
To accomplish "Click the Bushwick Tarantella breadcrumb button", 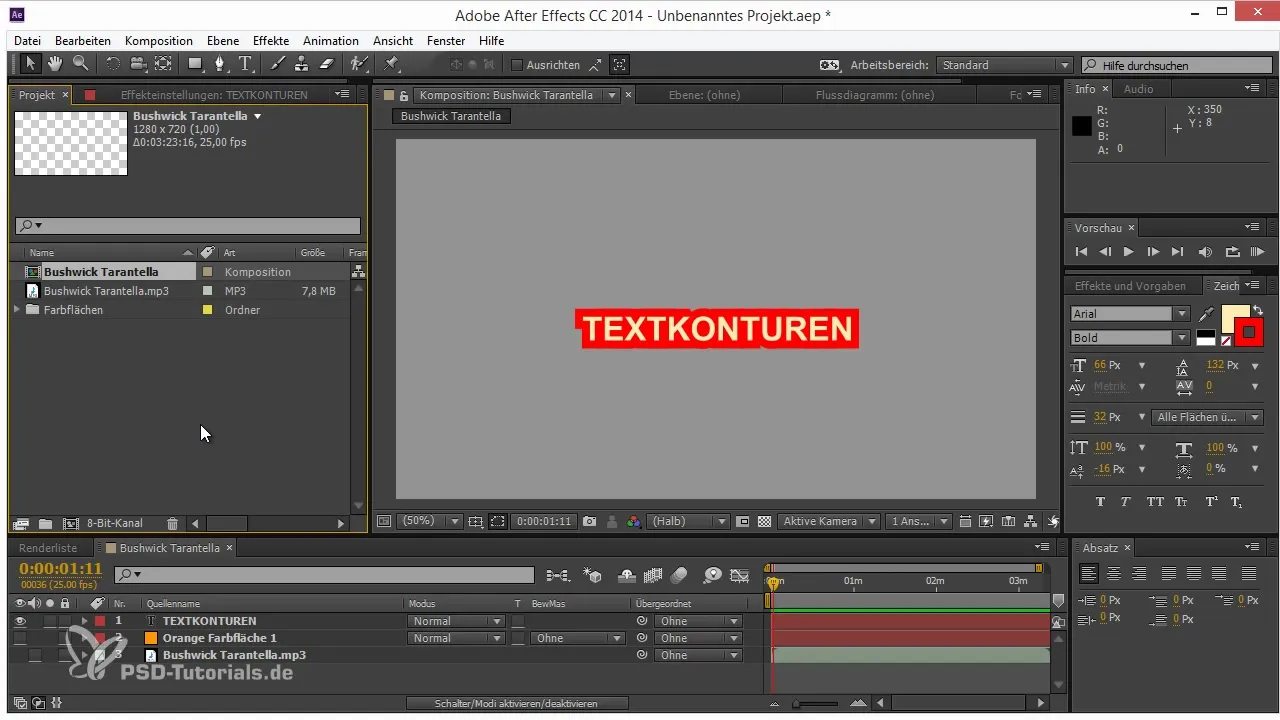I will pyautogui.click(x=452, y=116).
